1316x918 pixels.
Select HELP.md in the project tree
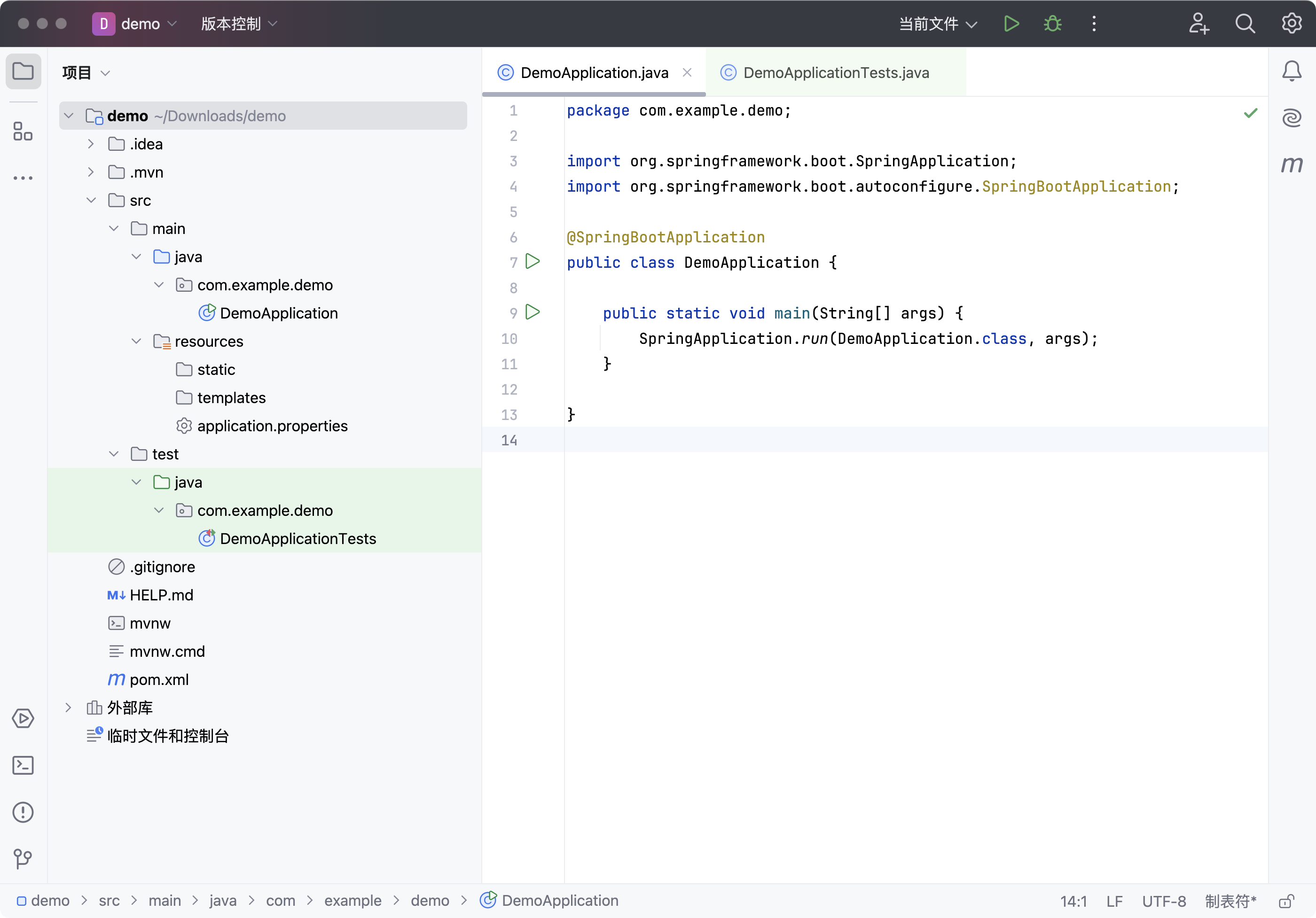(x=150, y=595)
